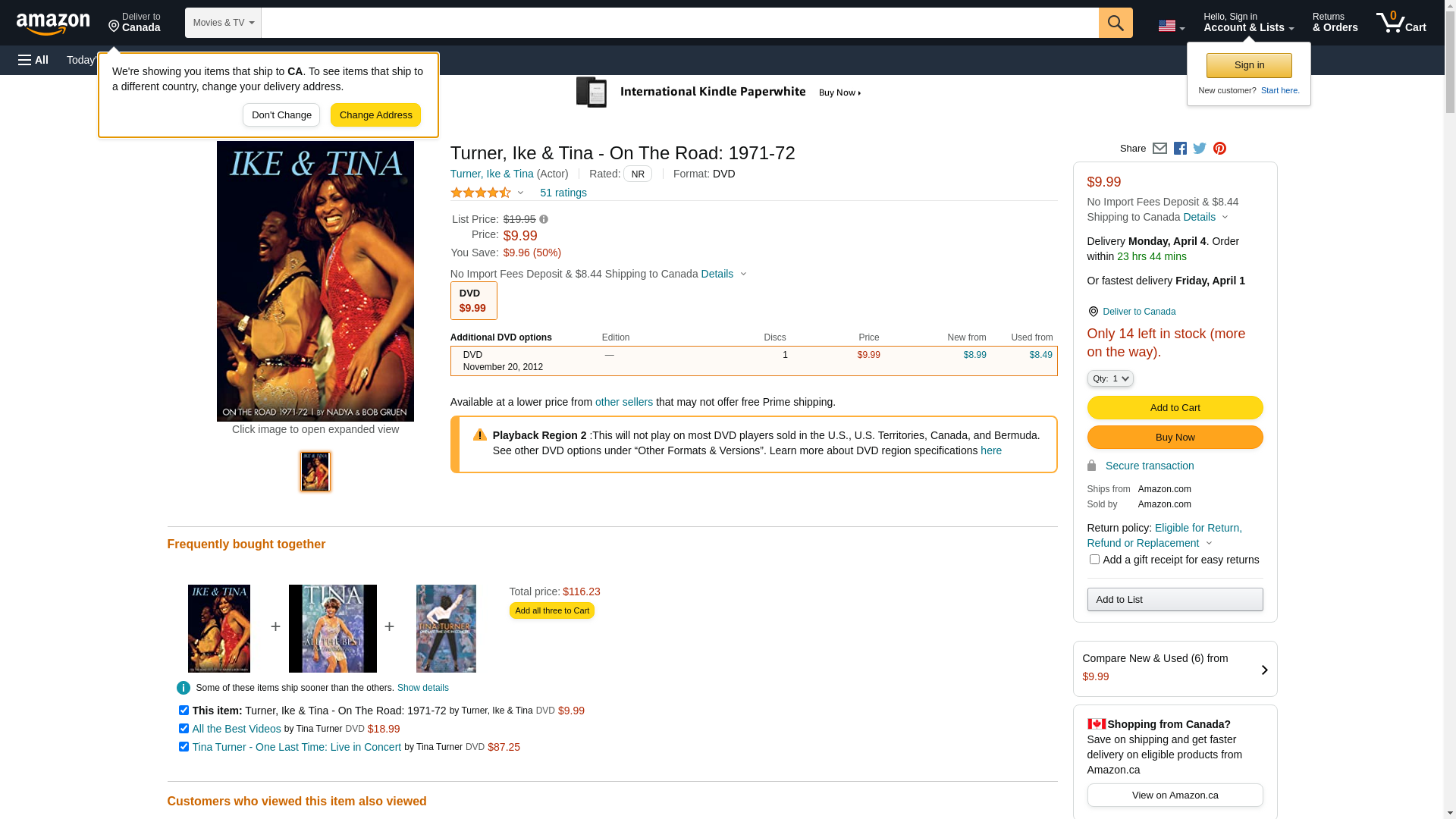Screen dimensions: 1456x819
Task: Share product on Facebook
Action: [x=1180, y=149]
